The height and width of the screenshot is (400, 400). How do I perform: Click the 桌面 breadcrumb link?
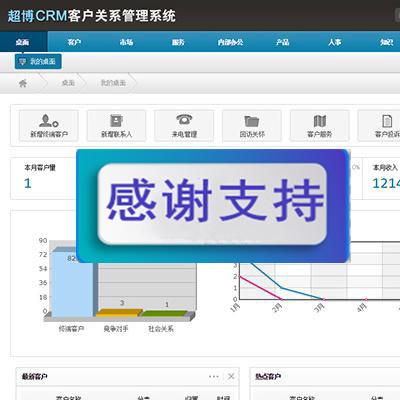68,83
